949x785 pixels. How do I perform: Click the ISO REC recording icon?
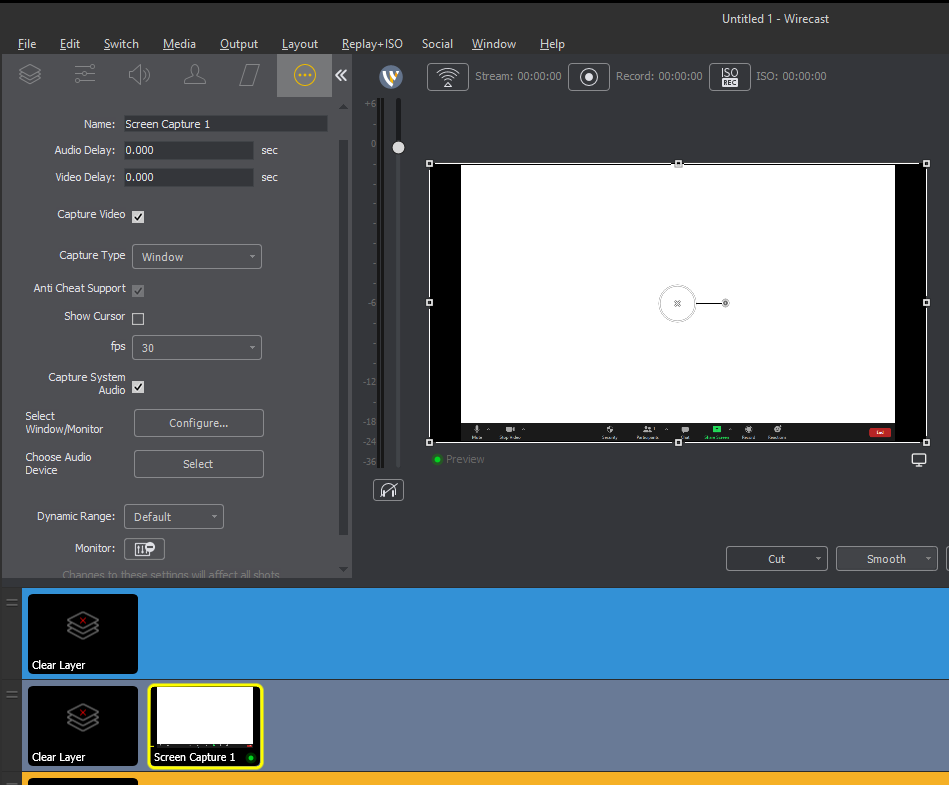(x=729, y=76)
